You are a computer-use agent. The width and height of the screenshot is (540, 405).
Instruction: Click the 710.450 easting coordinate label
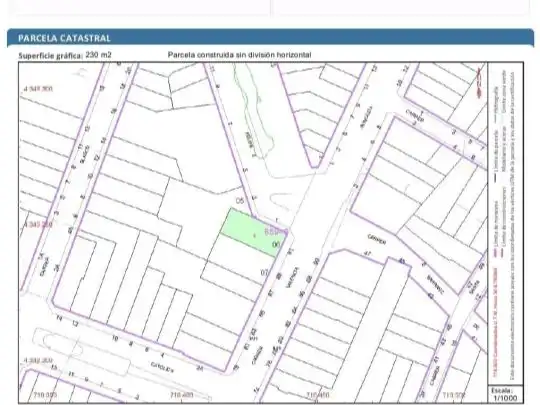pos(318,395)
